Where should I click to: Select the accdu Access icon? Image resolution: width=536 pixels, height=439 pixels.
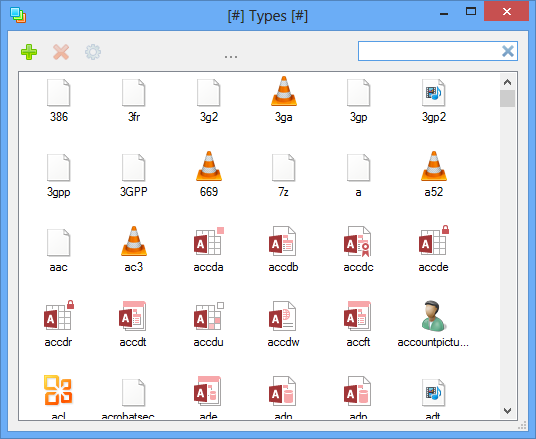(x=209, y=316)
